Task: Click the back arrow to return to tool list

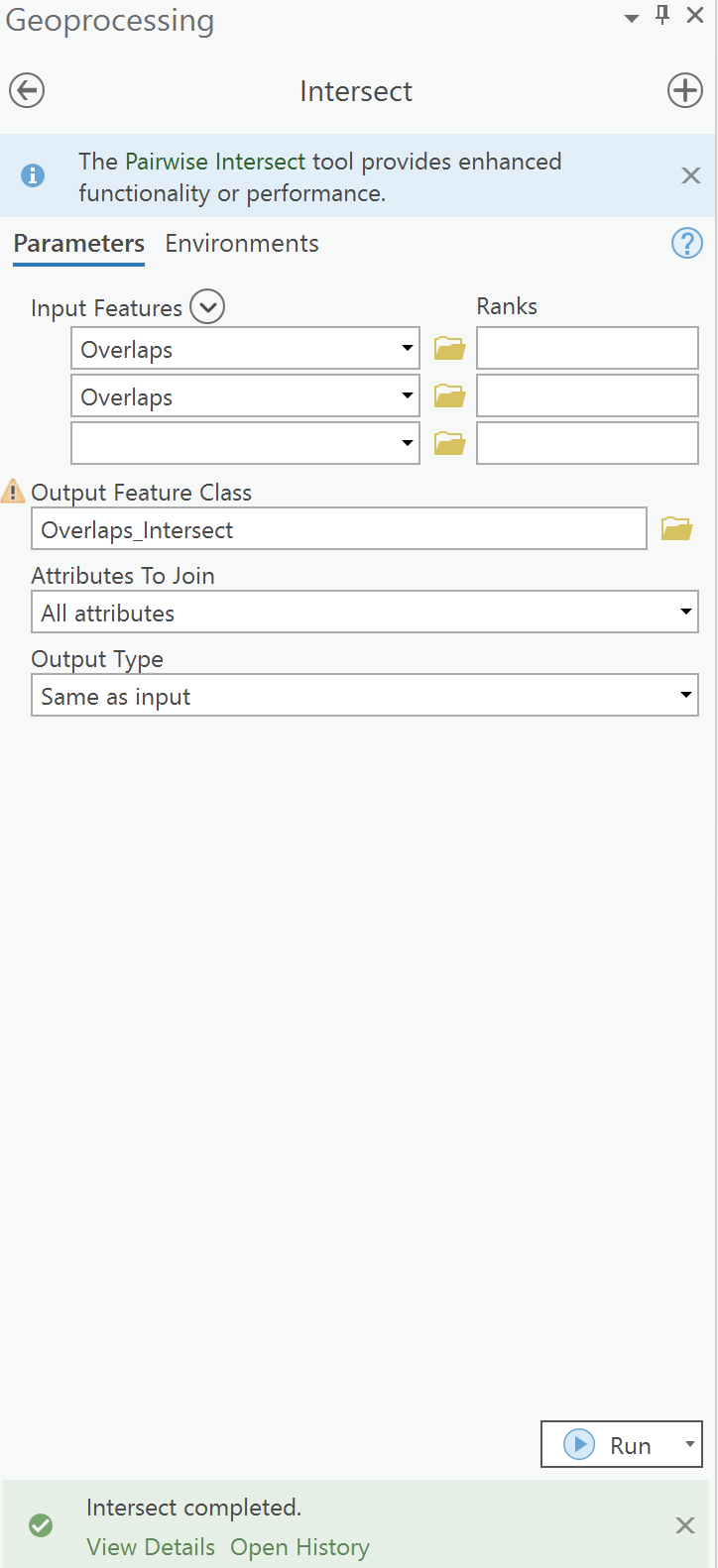Action: 26,90
